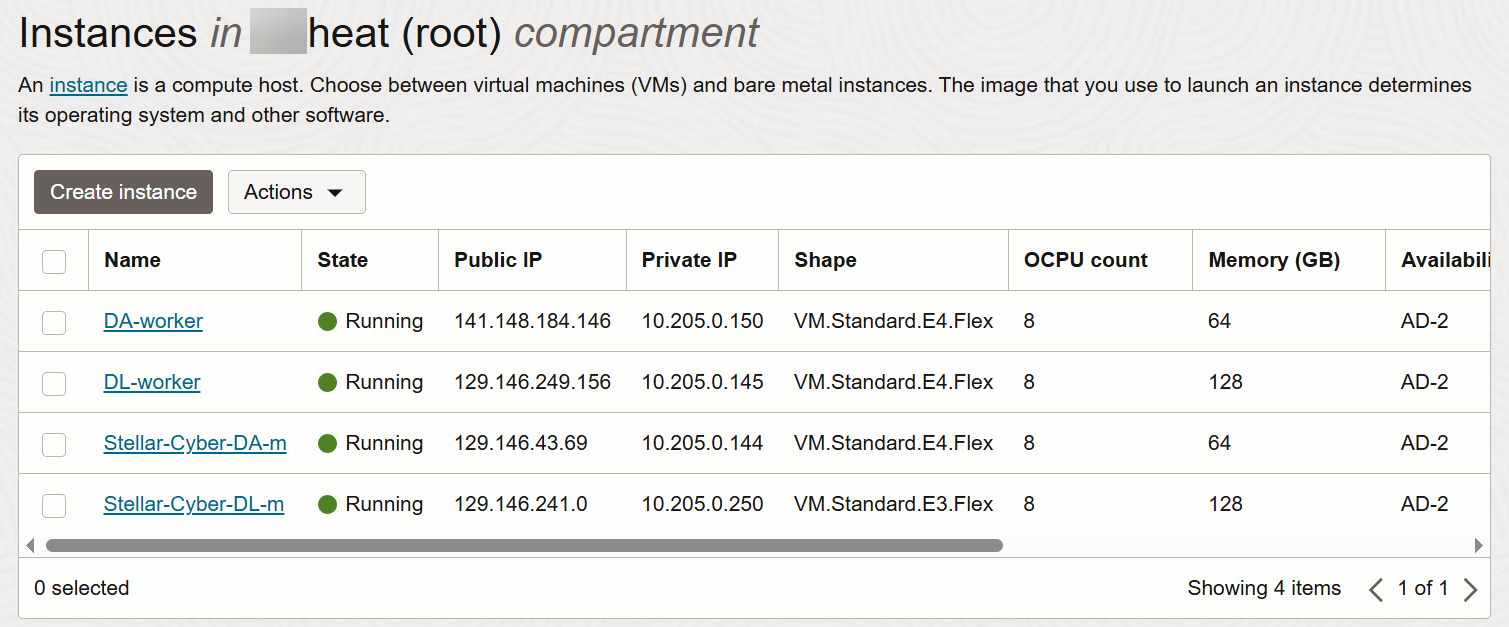
Task: Select the DA-worker row checkbox
Action: (54, 322)
